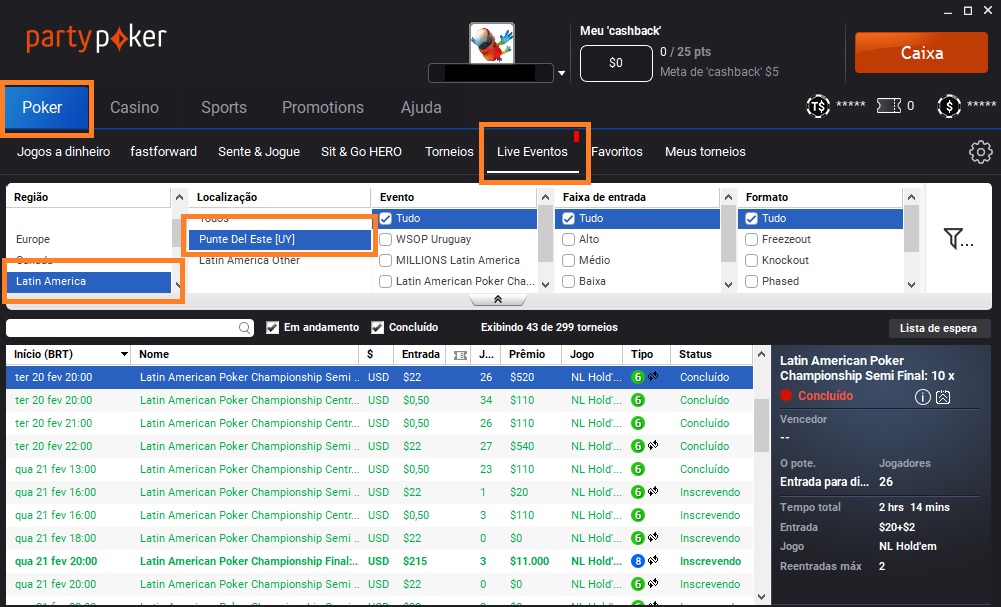The height and width of the screenshot is (607, 1001).
Task: Check Latin American Poker Championship filter
Action: 386,281
